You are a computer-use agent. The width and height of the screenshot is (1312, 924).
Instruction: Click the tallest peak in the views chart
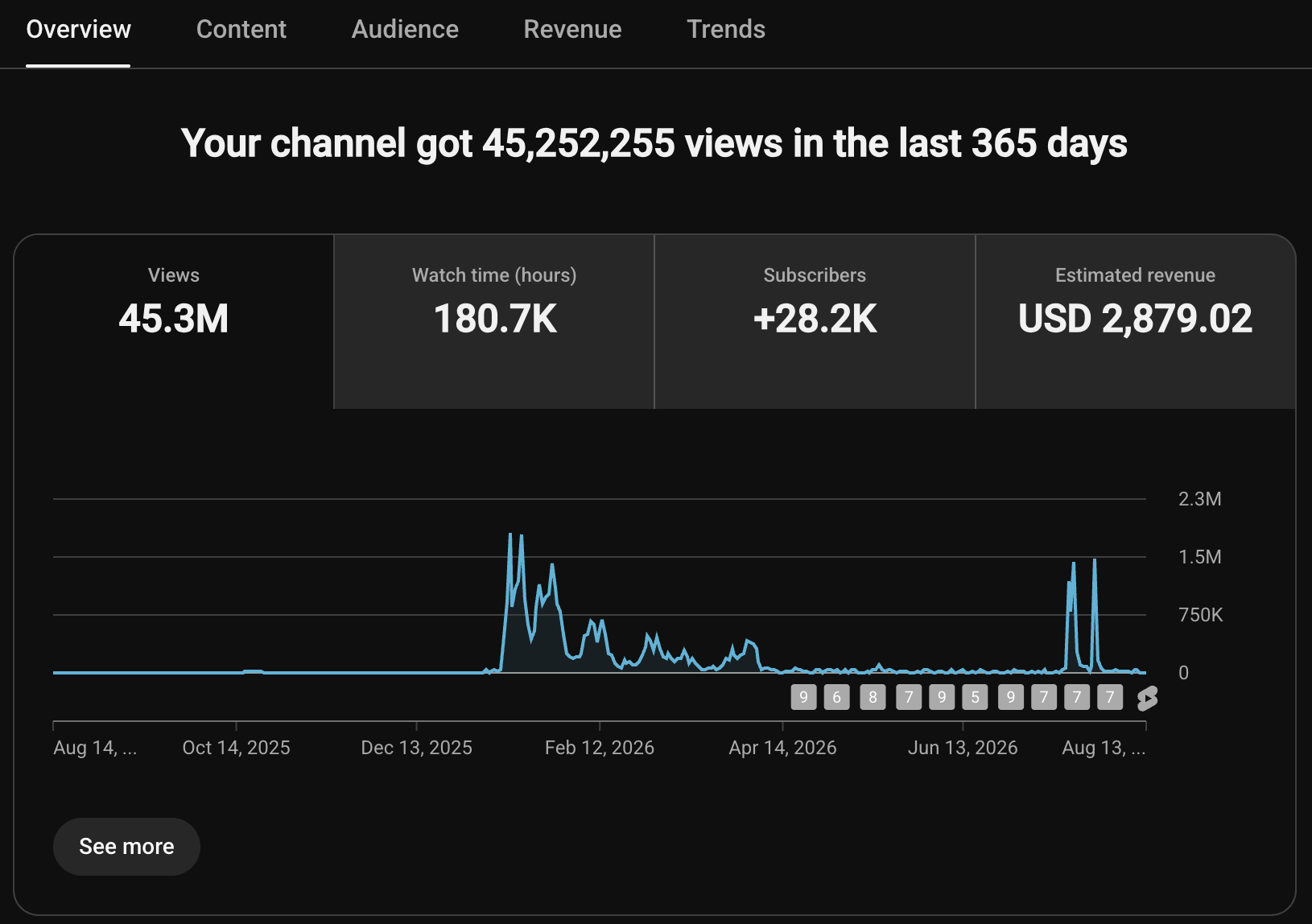510,534
